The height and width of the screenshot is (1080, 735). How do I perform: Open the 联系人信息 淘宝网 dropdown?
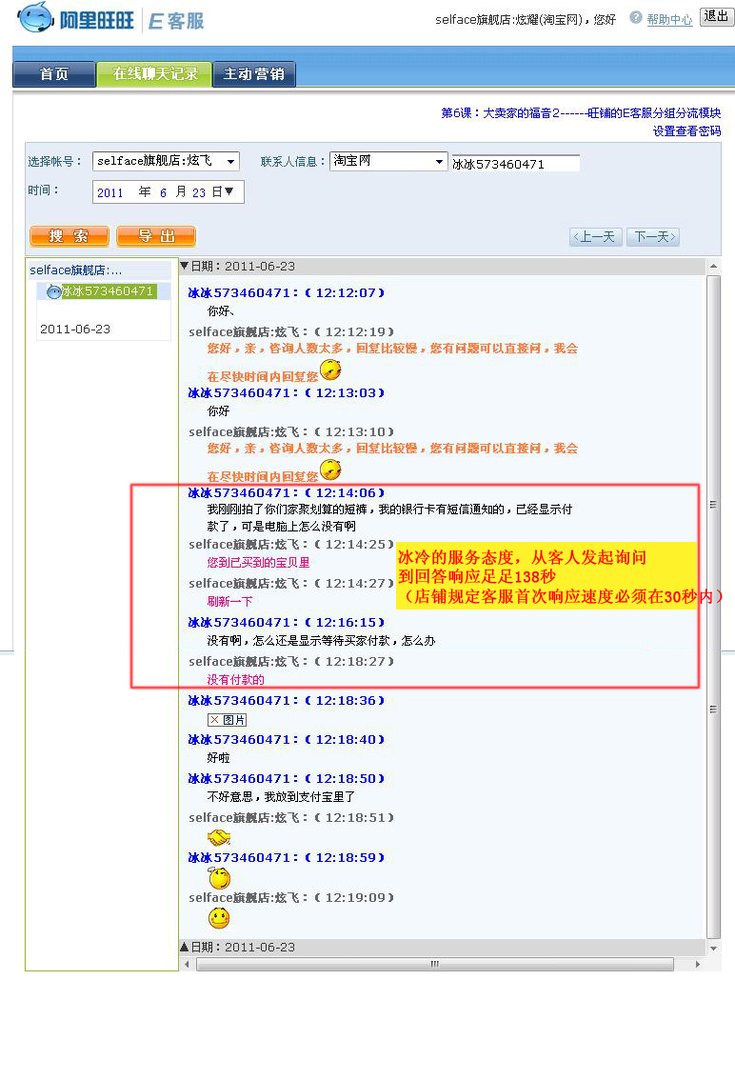click(389, 161)
